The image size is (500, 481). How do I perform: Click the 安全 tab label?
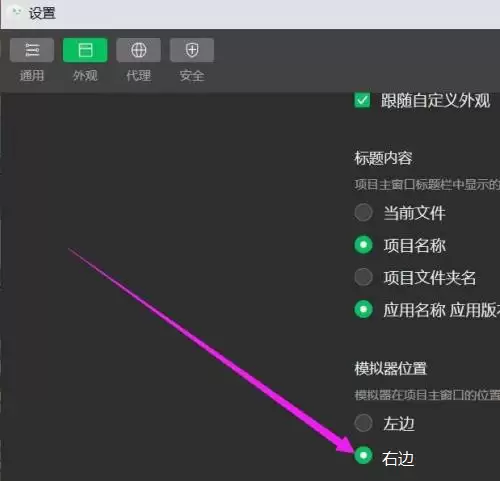pos(192,76)
